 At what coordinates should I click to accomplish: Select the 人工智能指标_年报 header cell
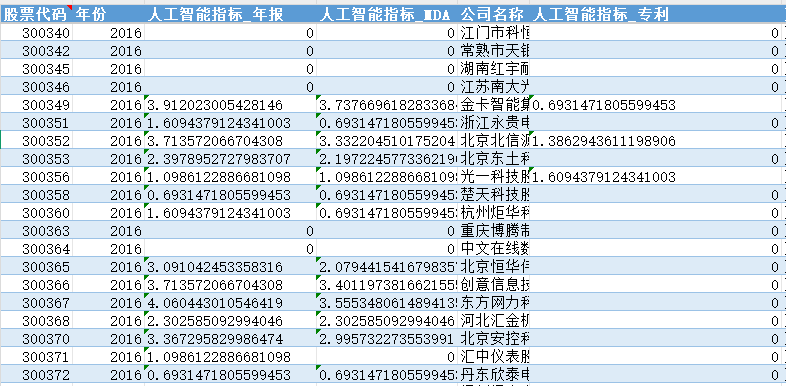(231, 15)
